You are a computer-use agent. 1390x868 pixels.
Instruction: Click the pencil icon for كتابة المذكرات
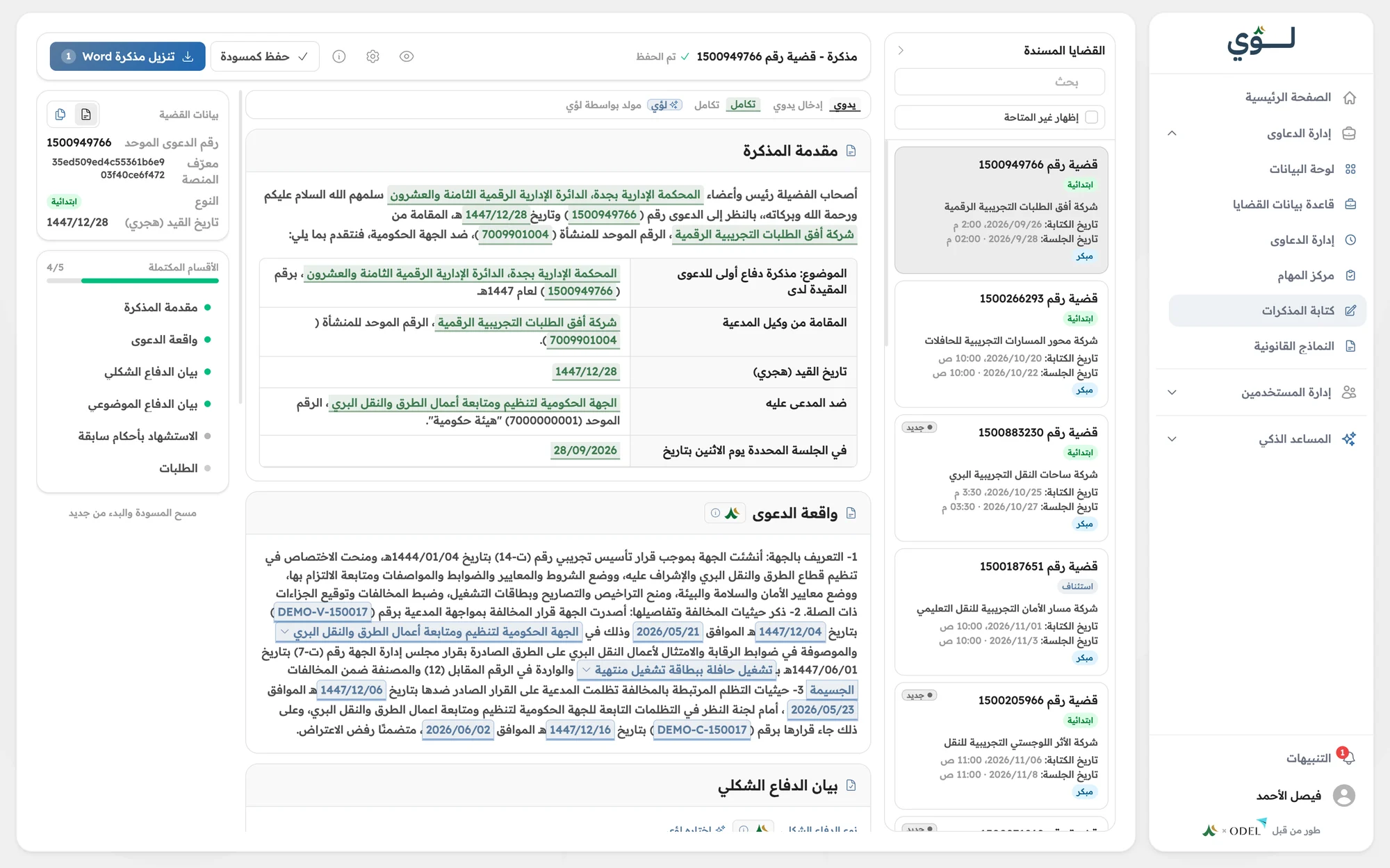click(x=1350, y=311)
